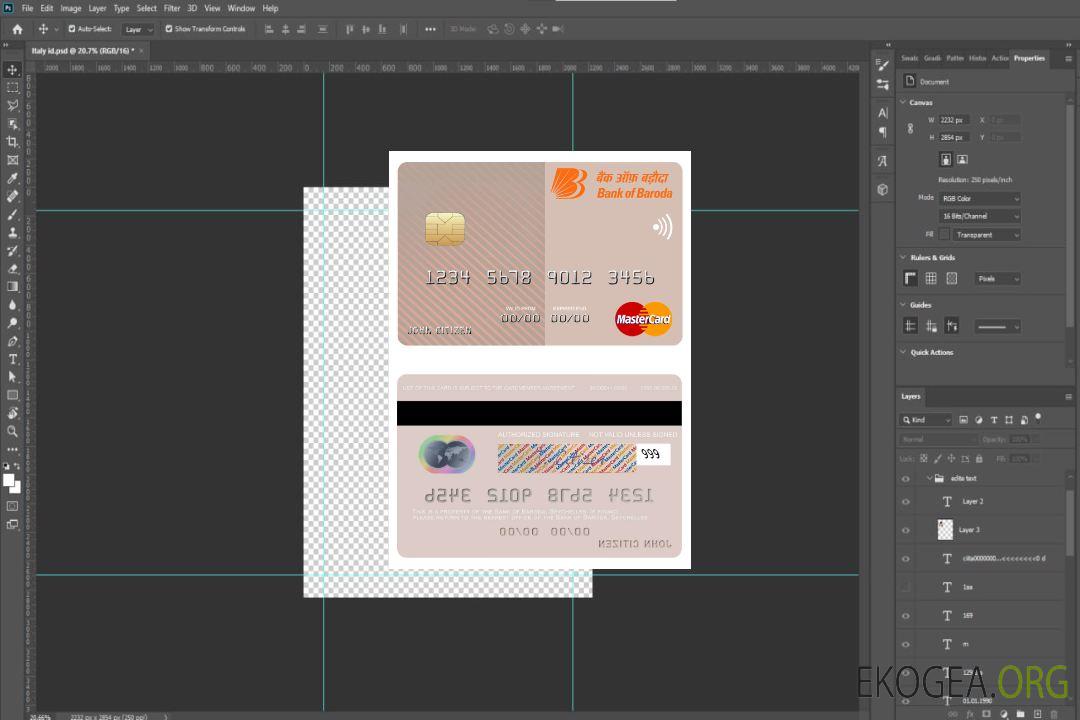Select the Object Selection tool
The width and height of the screenshot is (1080, 720).
coord(12,124)
